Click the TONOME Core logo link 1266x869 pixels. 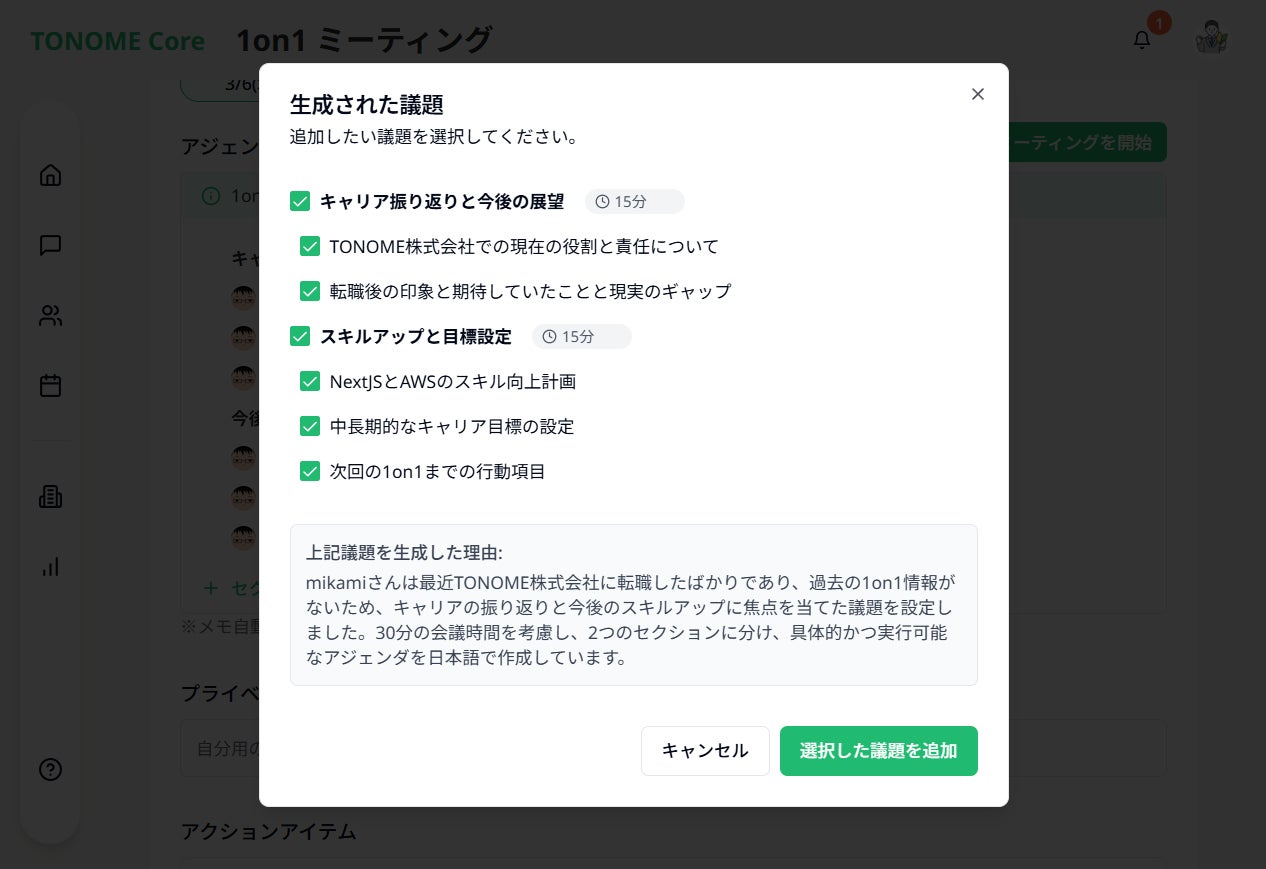tap(117, 41)
